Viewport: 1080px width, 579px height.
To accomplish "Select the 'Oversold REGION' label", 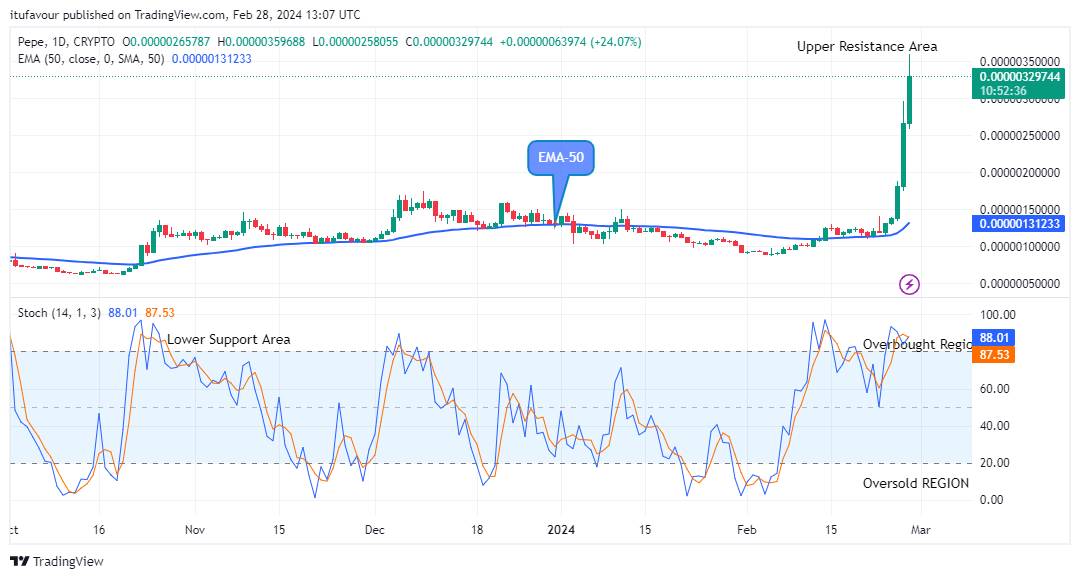I will tap(915, 483).
